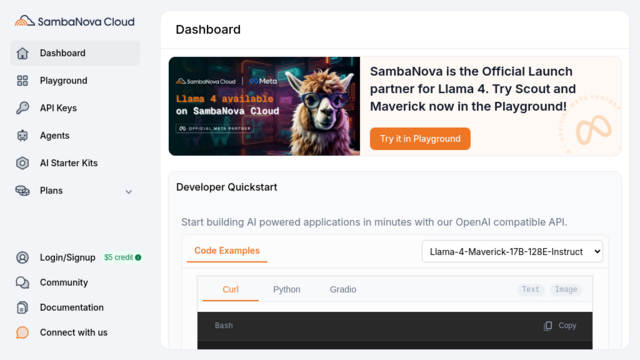The image size is (640, 360).
Task: Click the copy clipboard icon in Bash header
Action: [548, 326]
